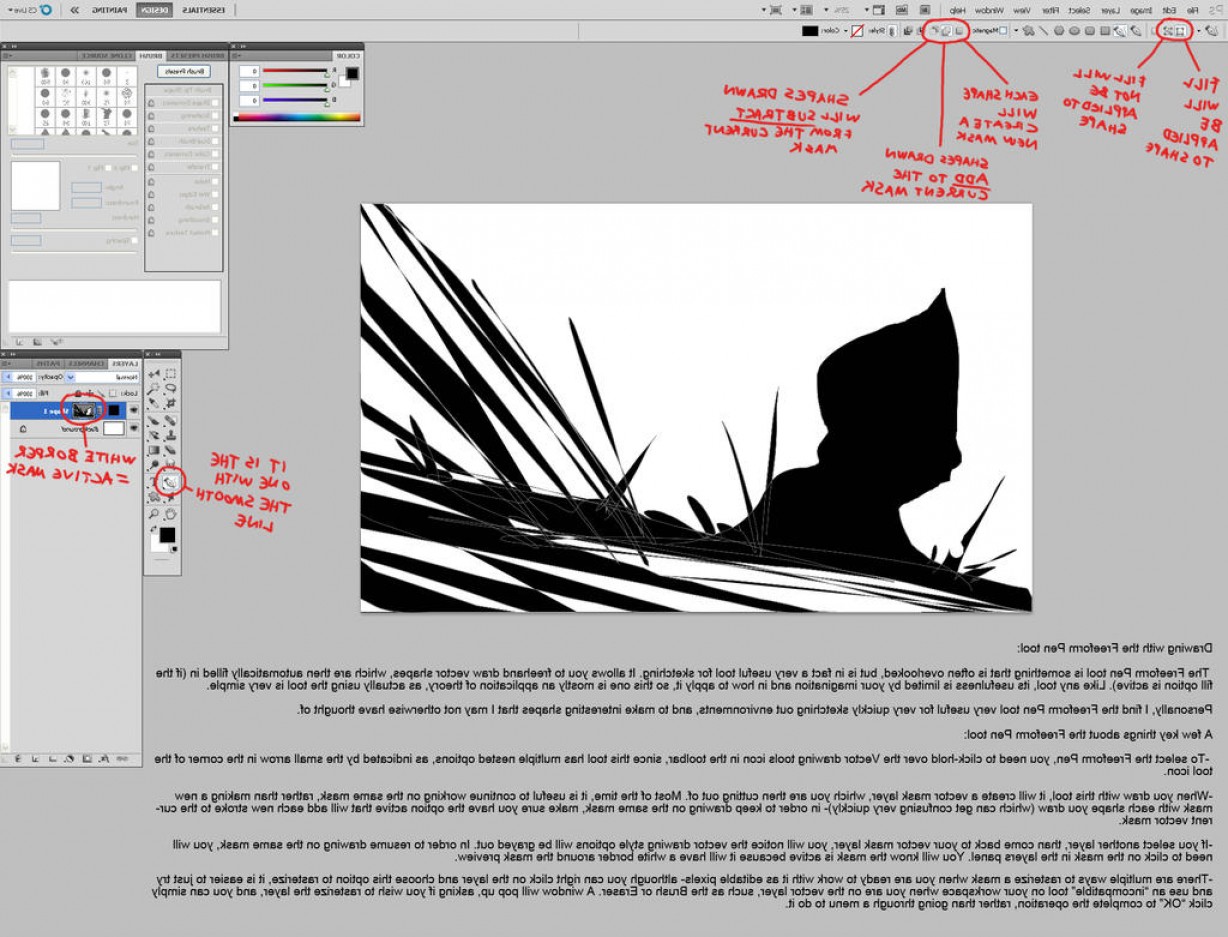Screen dimensions: 1228x937
Task: Click the Shape 1 vector mask thumbnail
Action: coord(84,411)
